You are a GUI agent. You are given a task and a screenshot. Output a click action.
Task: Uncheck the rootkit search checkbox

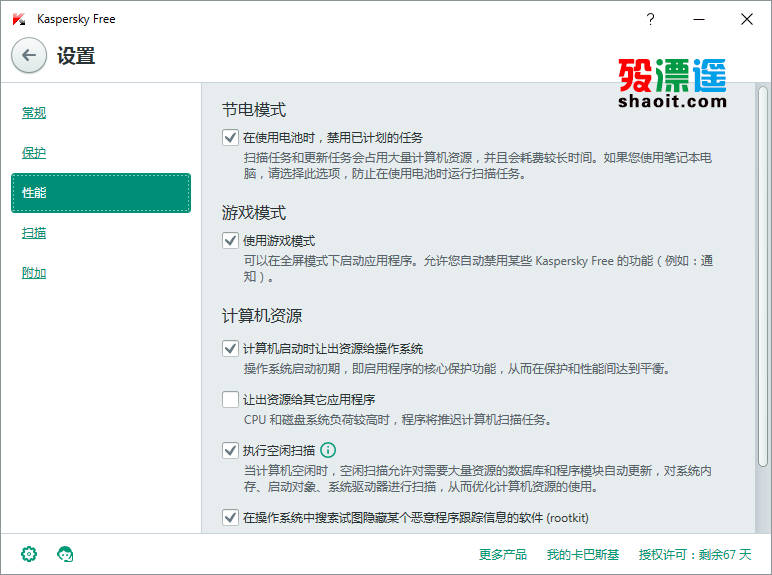(230, 517)
